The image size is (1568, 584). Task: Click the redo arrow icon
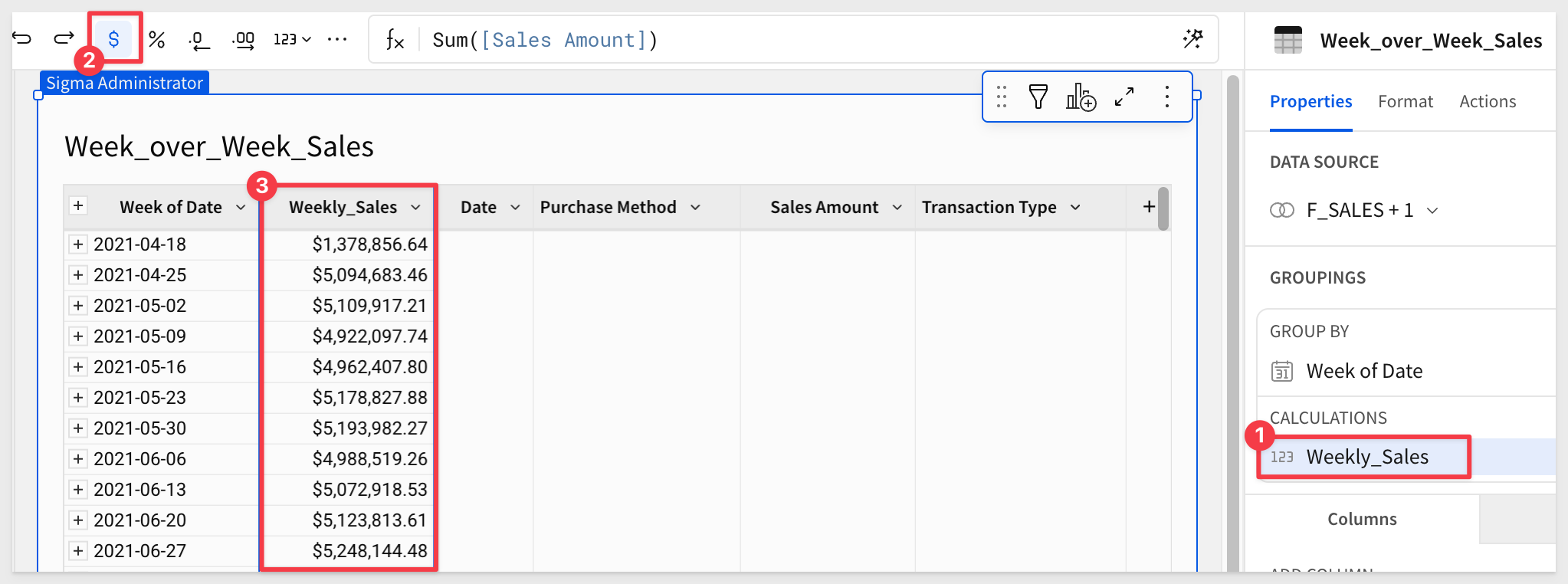point(64,38)
